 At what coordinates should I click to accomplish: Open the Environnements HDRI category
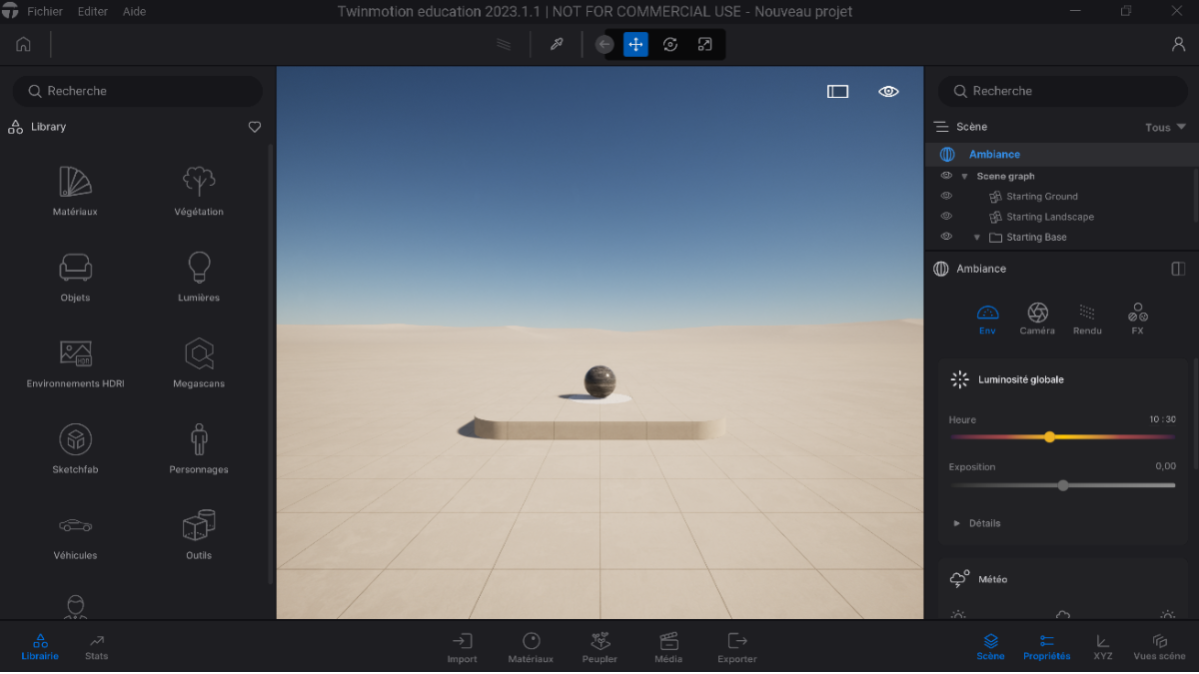coord(74,360)
